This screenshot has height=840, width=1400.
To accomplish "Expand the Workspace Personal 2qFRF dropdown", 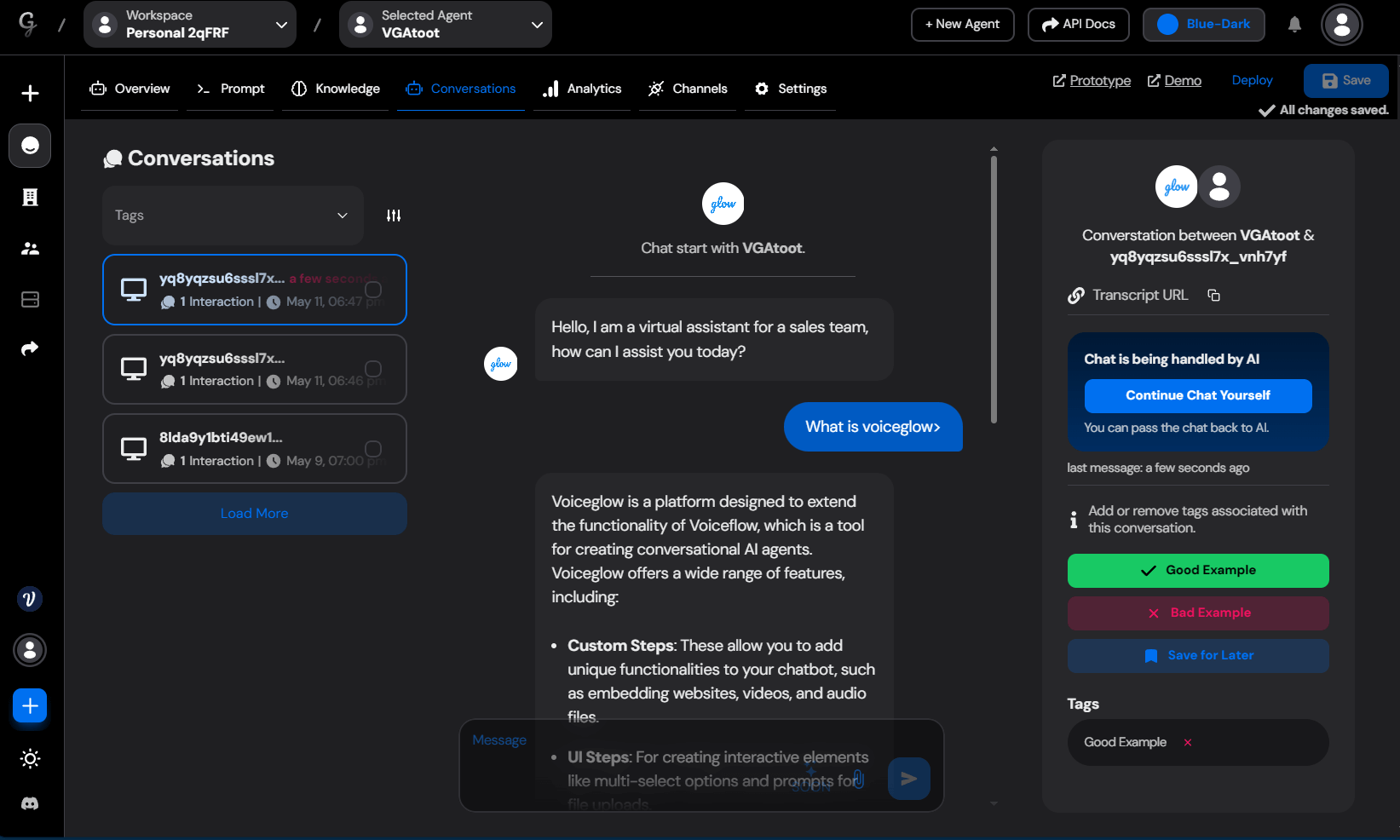I will pyautogui.click(x=190, y=24).
